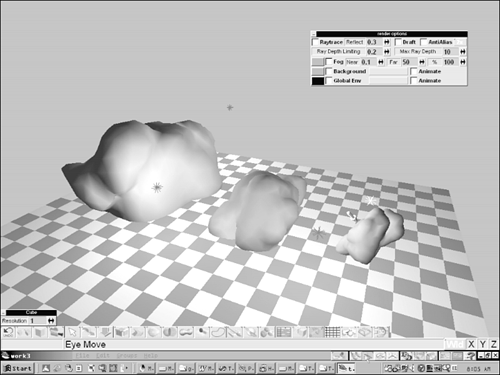
Task: Open the grid tool icon
Action: click(x=332, y=332)
